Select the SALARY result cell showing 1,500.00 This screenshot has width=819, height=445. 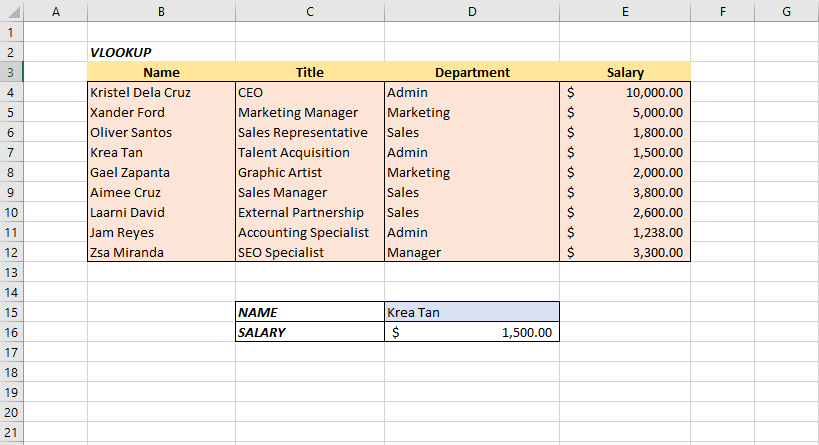pos(472,332)
